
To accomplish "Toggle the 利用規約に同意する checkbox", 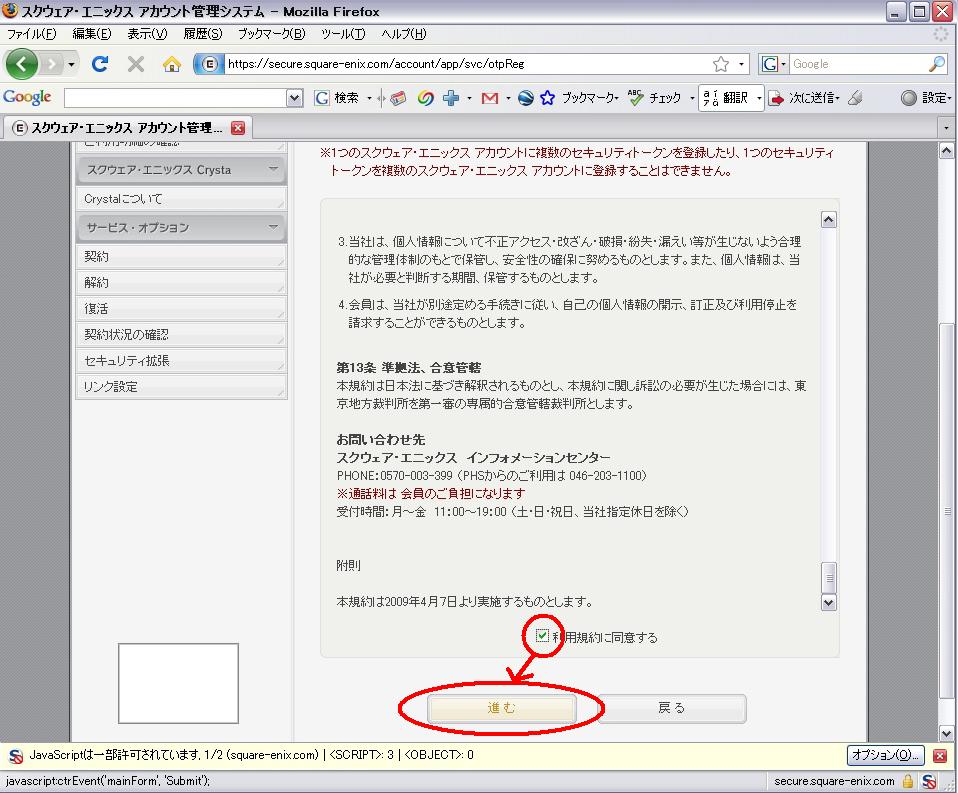I will 542,636.
